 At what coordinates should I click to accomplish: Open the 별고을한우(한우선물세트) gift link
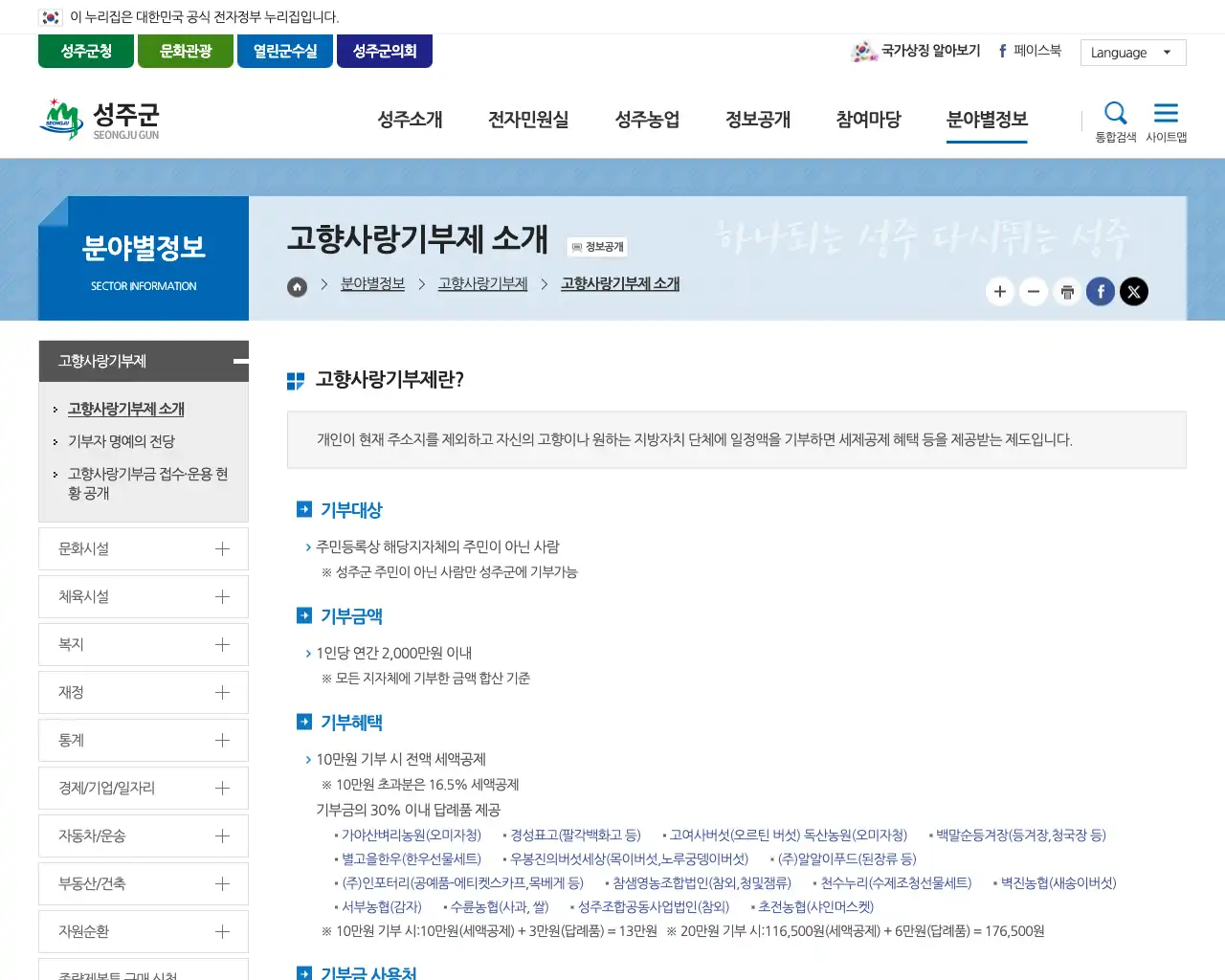pyautogui.click(x=412, y=859)
